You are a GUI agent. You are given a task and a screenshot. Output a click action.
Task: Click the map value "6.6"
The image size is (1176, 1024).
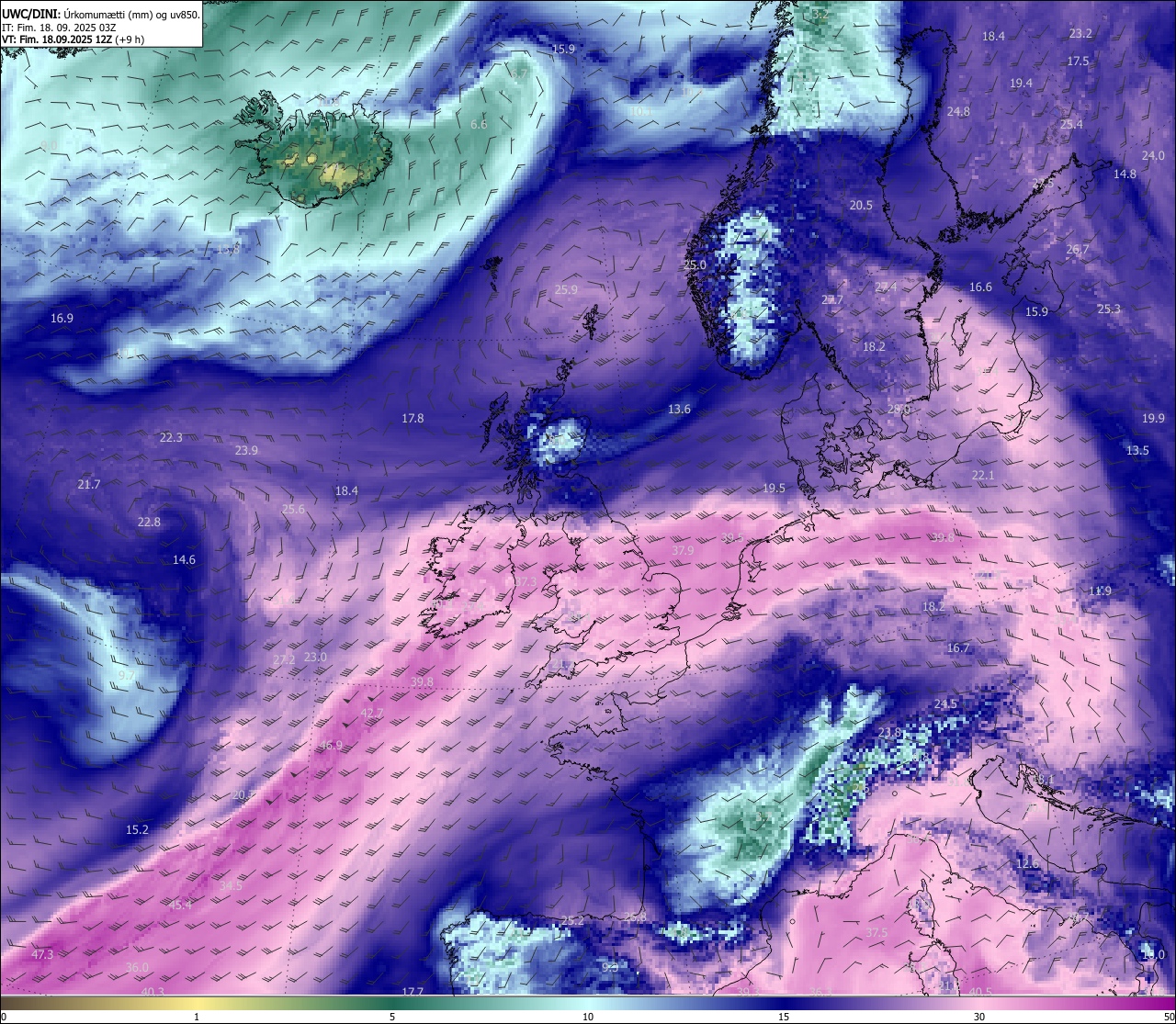(479, 125)
